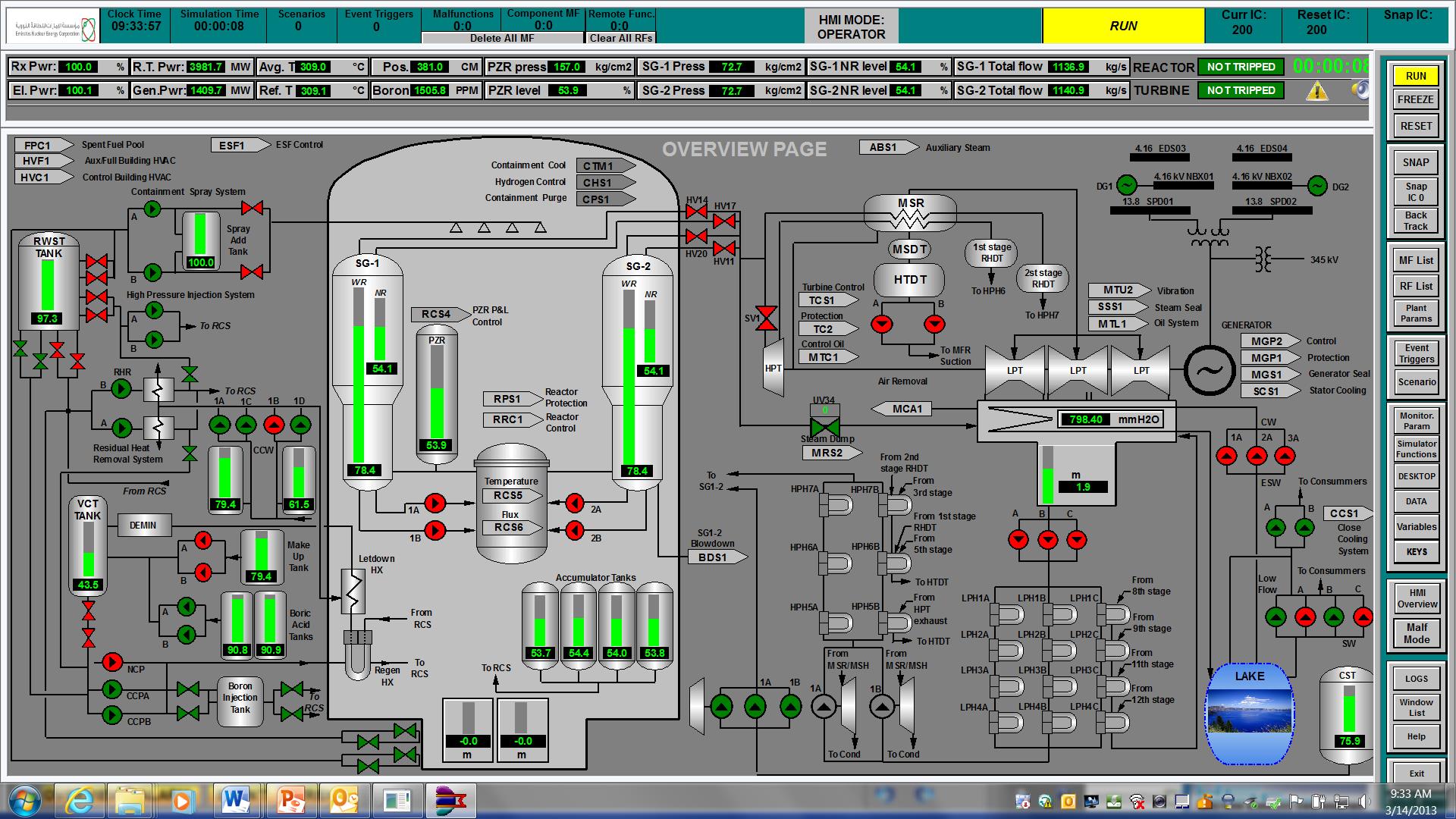Click the RHR pump B icon
The width and height of the screenshot is (1456, 819).
click(121, 389)
